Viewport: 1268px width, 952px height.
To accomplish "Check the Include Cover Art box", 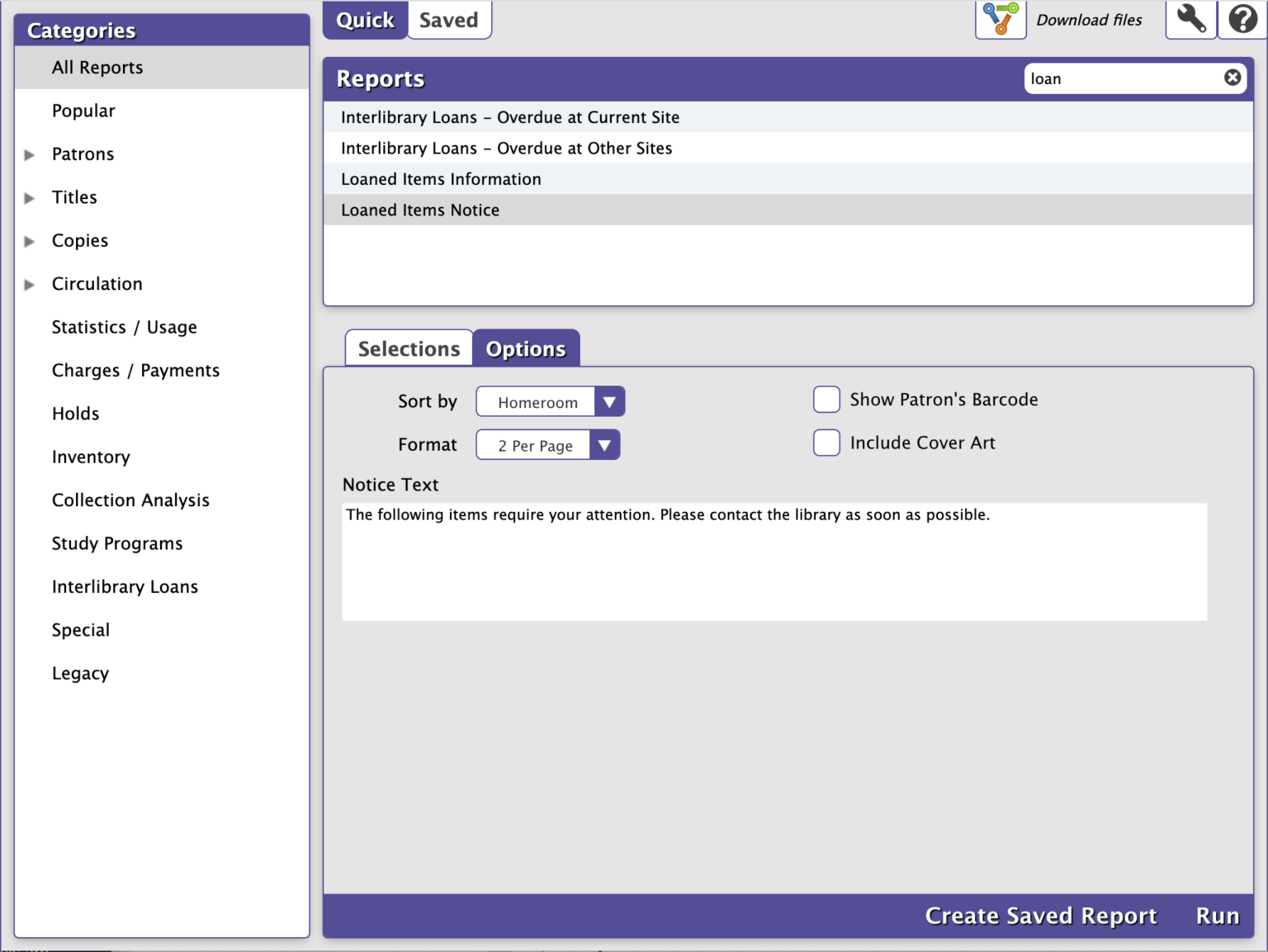I will click(826, 443).
